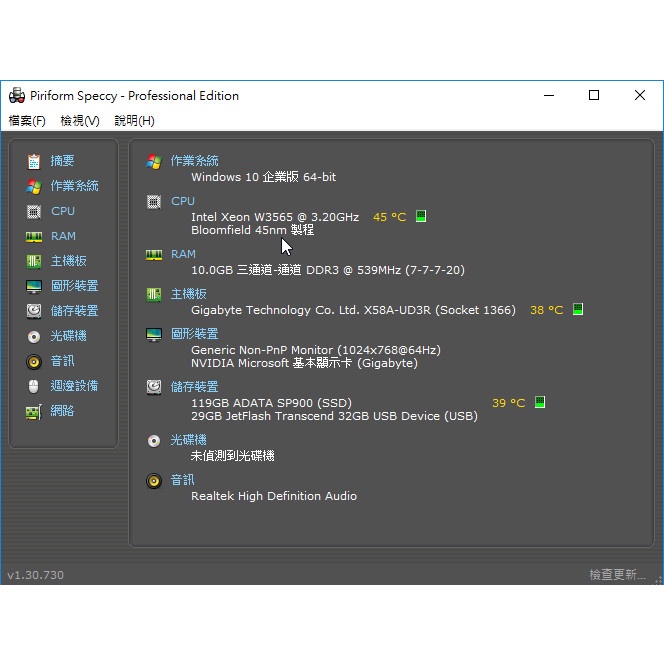Click the 檢查更新 link at bottom right
Viewport: 664px width, 664px height.
point(617,575)
